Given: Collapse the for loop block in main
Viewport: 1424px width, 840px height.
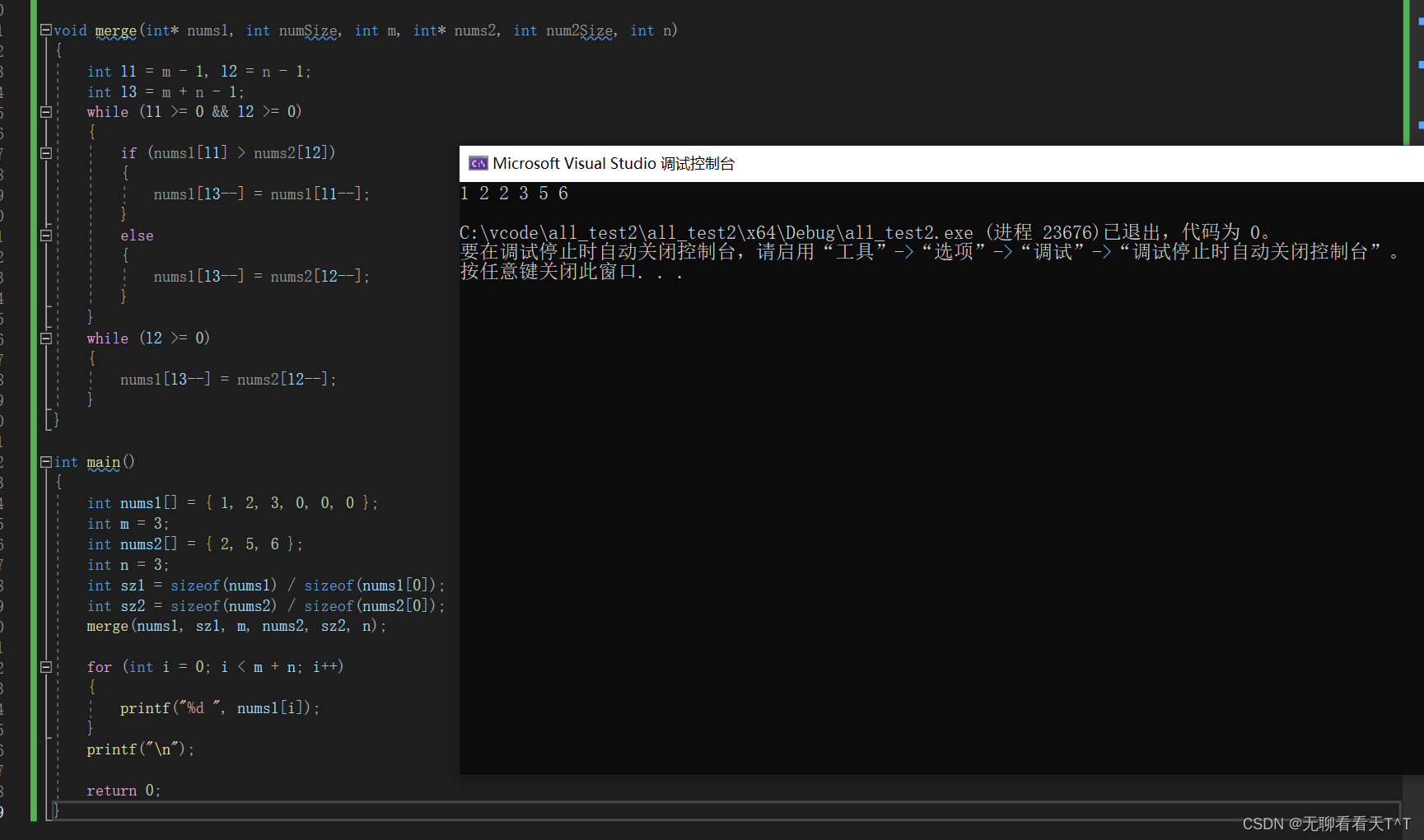Looking at the screenshot, I should pos(46,667).
